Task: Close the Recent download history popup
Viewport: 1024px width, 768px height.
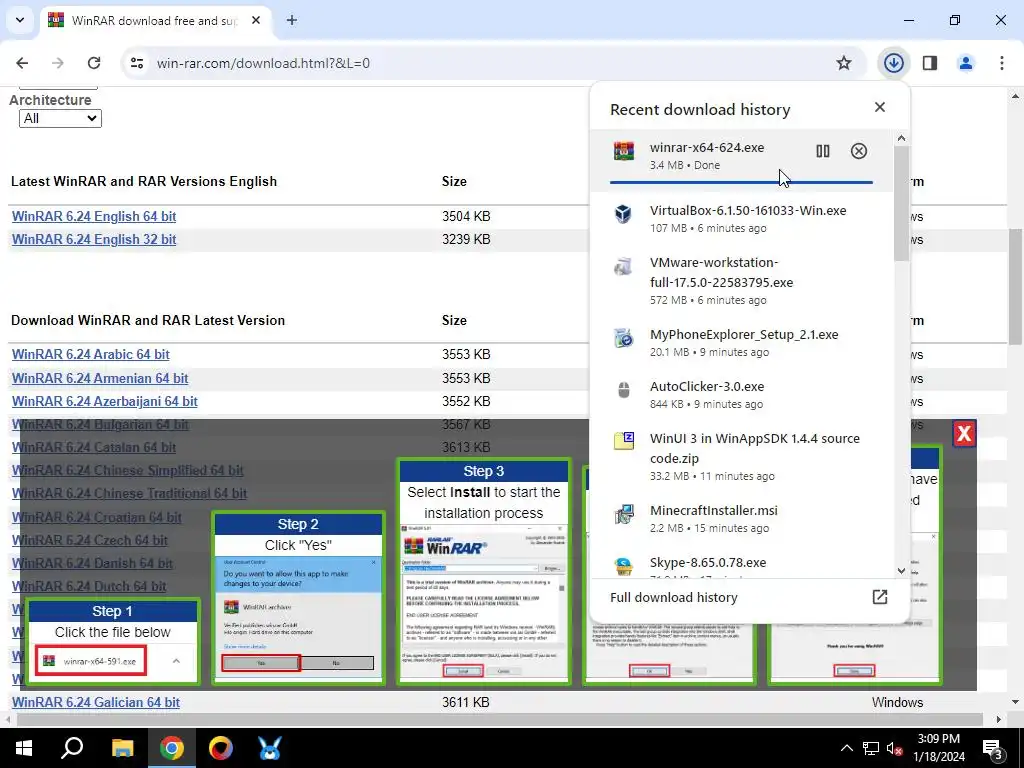Action: (880, 107)
